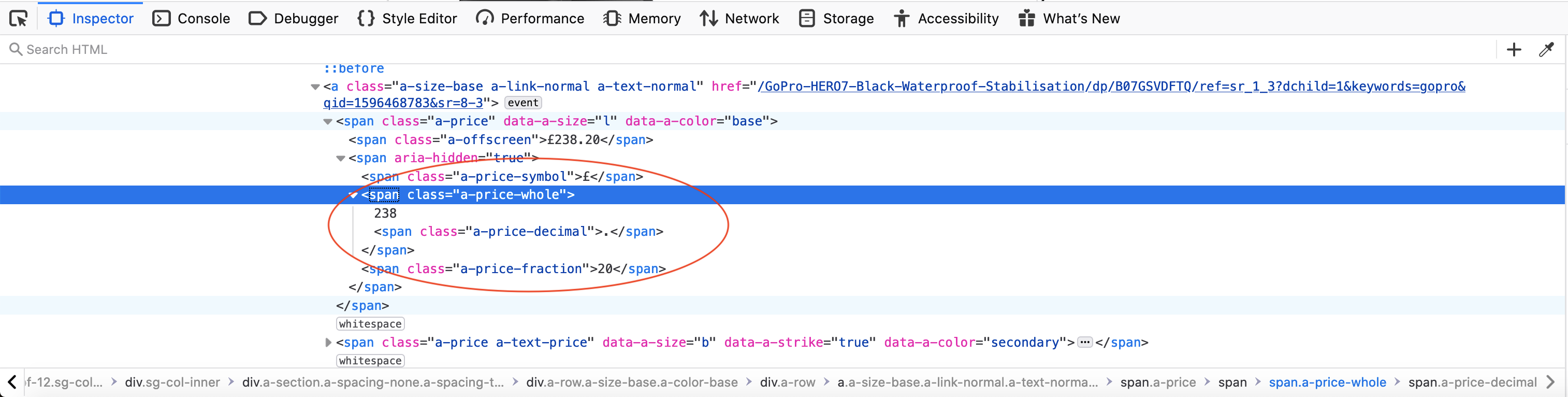Image resolution: width=1568 pixels, height=397 pixels.
Task: Select span.a-price-decimal breadcrumb
Action: [1472, 382]
